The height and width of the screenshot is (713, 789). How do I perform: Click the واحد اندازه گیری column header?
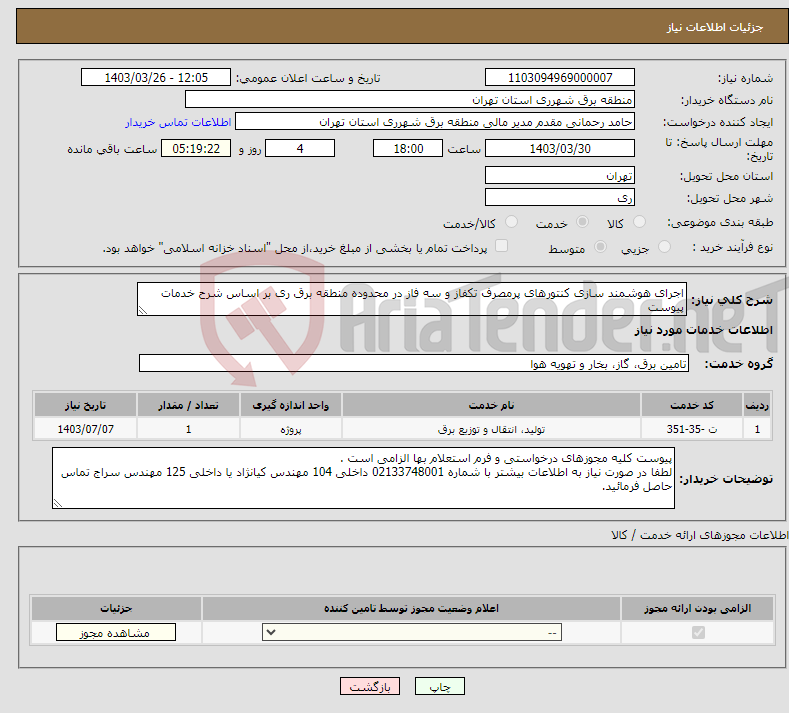point(291,405)
